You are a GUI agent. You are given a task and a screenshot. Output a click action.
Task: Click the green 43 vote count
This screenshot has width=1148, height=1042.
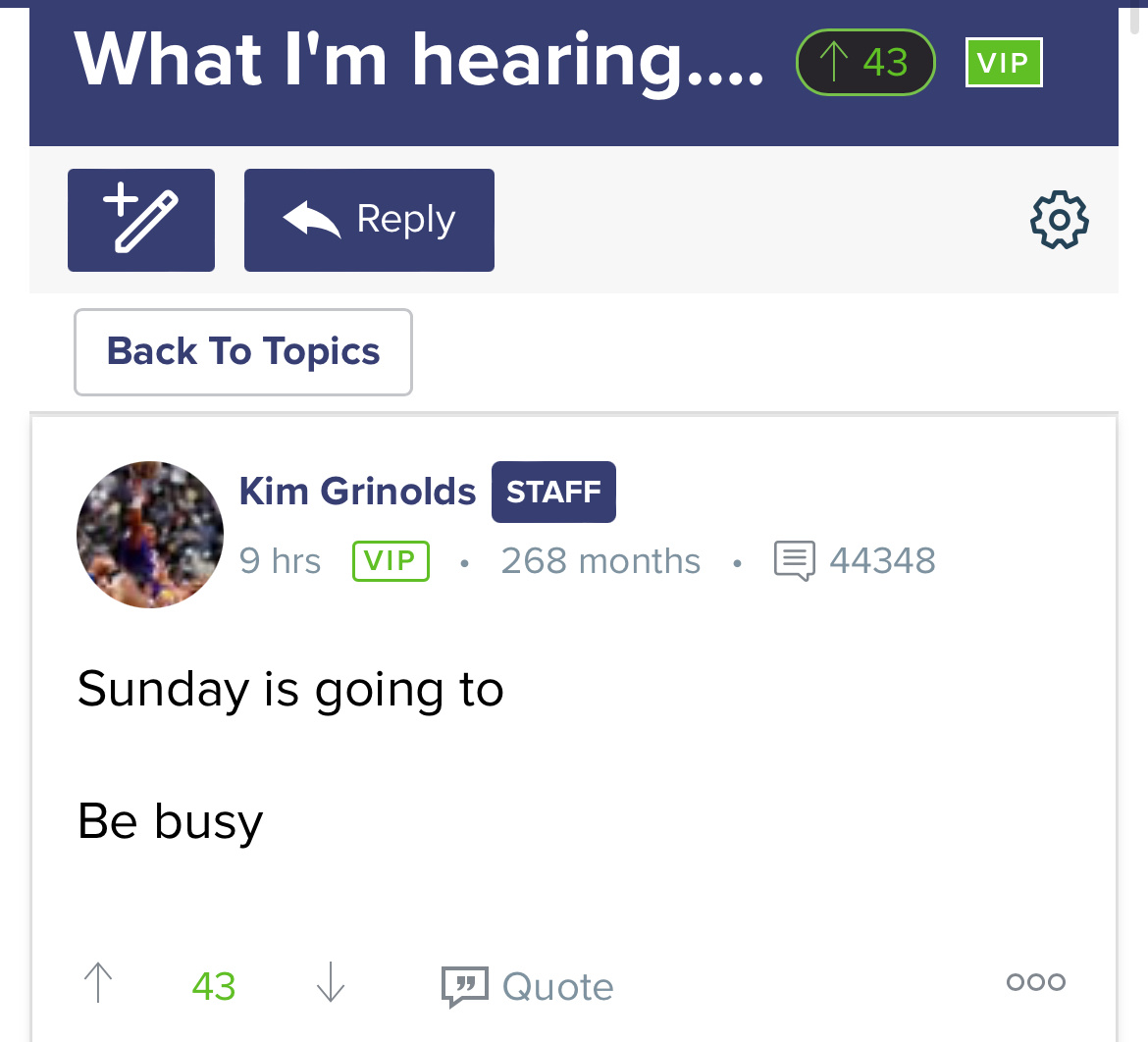(x=214, y=986)
